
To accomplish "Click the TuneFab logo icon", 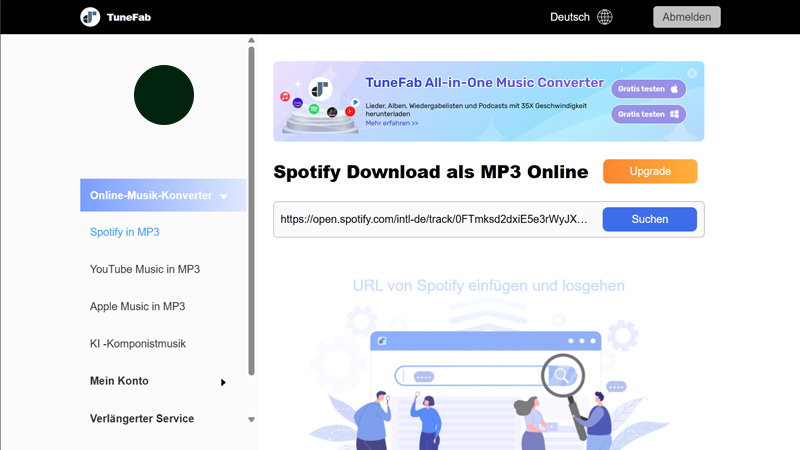I will [x=90, y=17].
